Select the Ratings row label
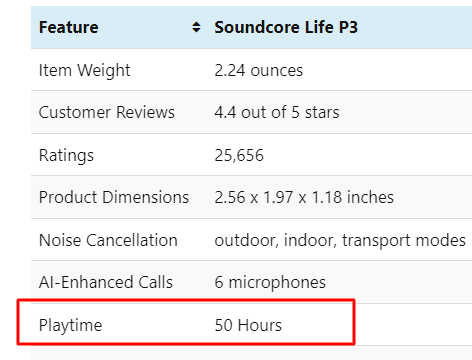 66,155
